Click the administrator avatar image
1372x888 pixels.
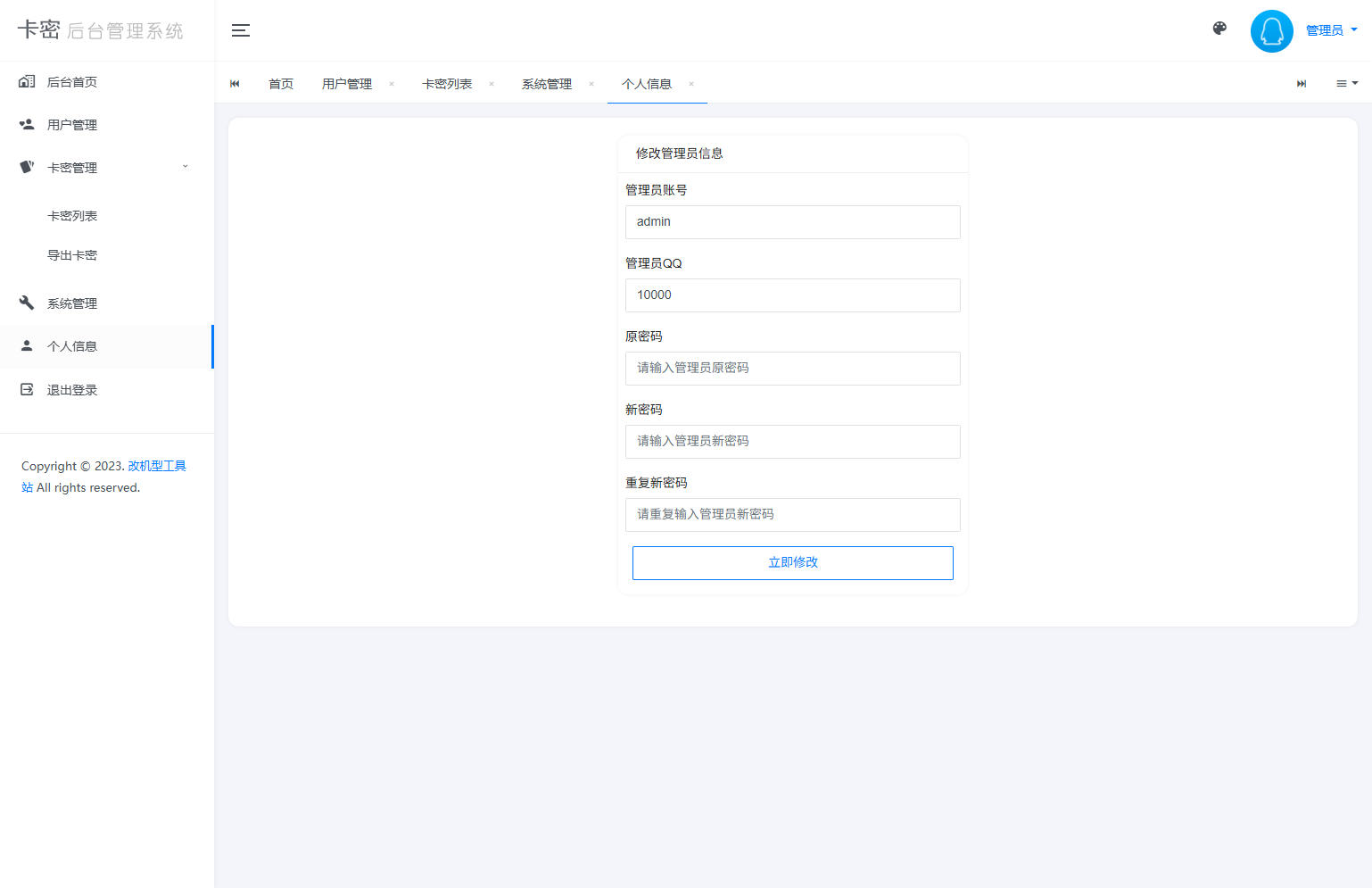tap(1271, 31)
